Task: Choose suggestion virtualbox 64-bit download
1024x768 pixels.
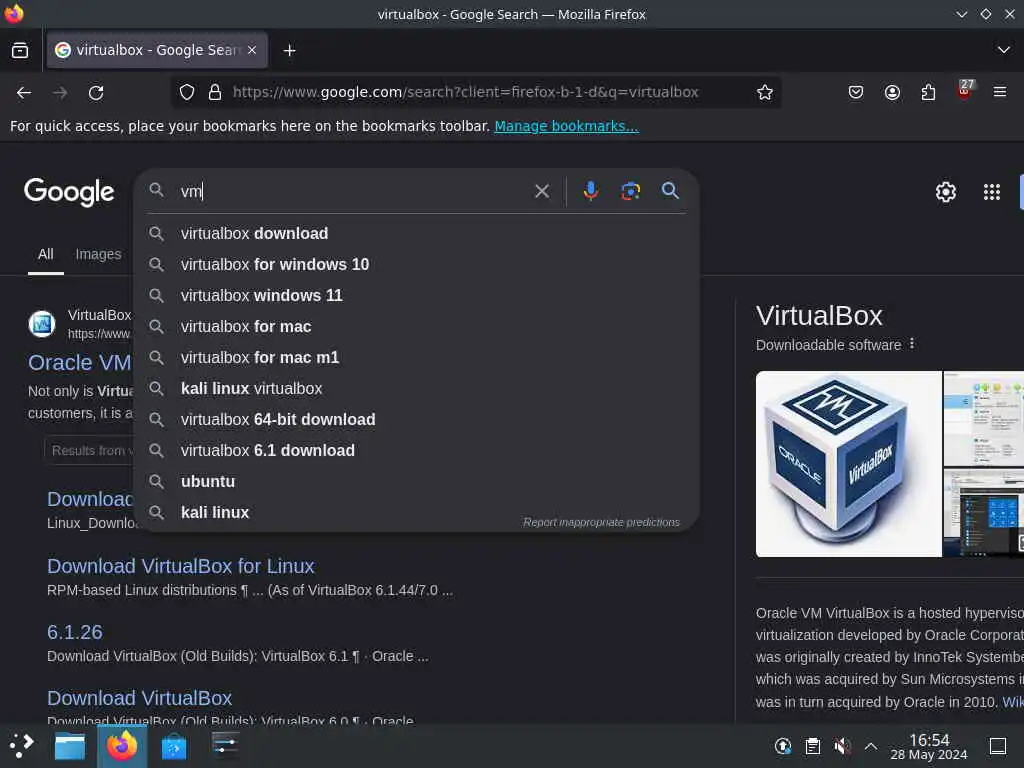Action: pyautogui.click(x=417, y=419)
